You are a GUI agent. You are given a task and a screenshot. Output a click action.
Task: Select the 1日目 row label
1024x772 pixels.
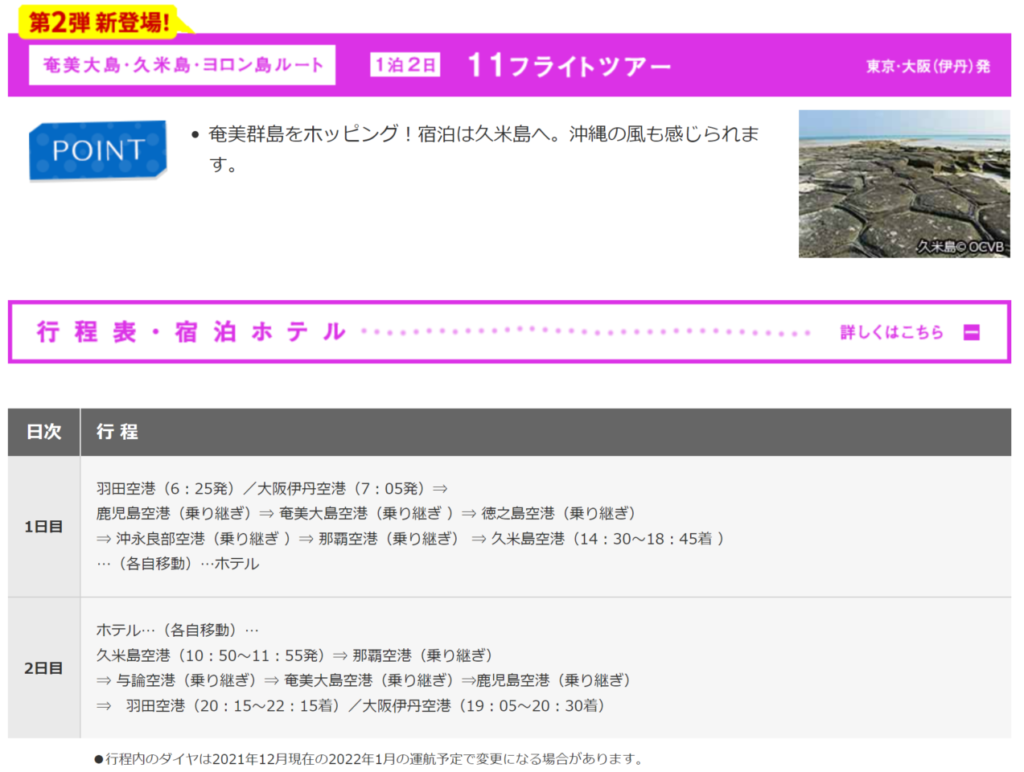(x=44, y=526)
